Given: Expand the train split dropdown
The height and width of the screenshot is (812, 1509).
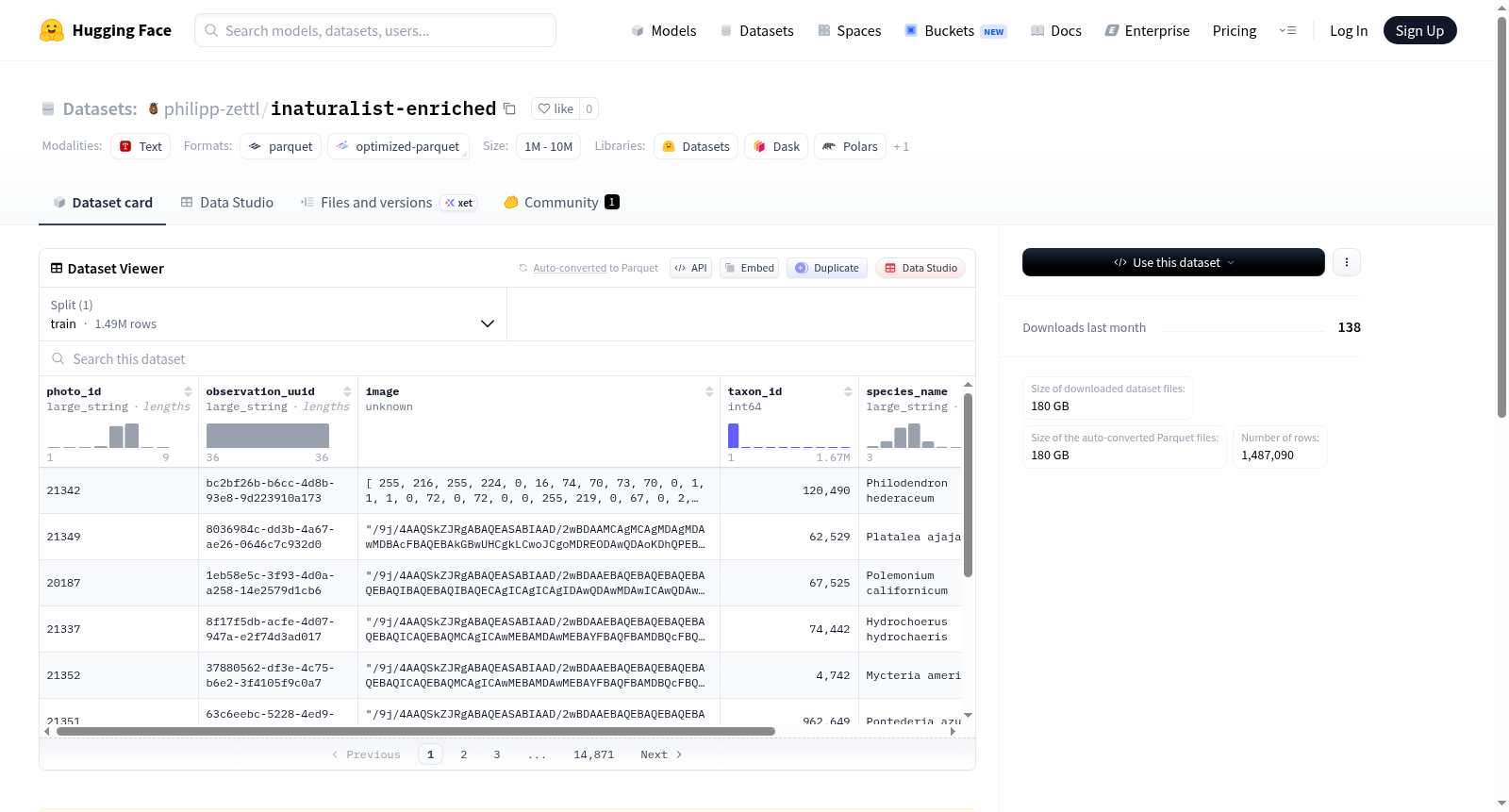Looking at the screenshot, I should click(x=273, y=314).
